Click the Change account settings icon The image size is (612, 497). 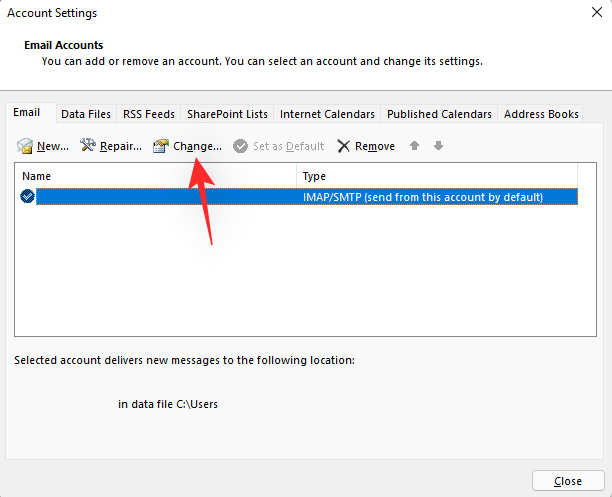click(x=160, y=147)
